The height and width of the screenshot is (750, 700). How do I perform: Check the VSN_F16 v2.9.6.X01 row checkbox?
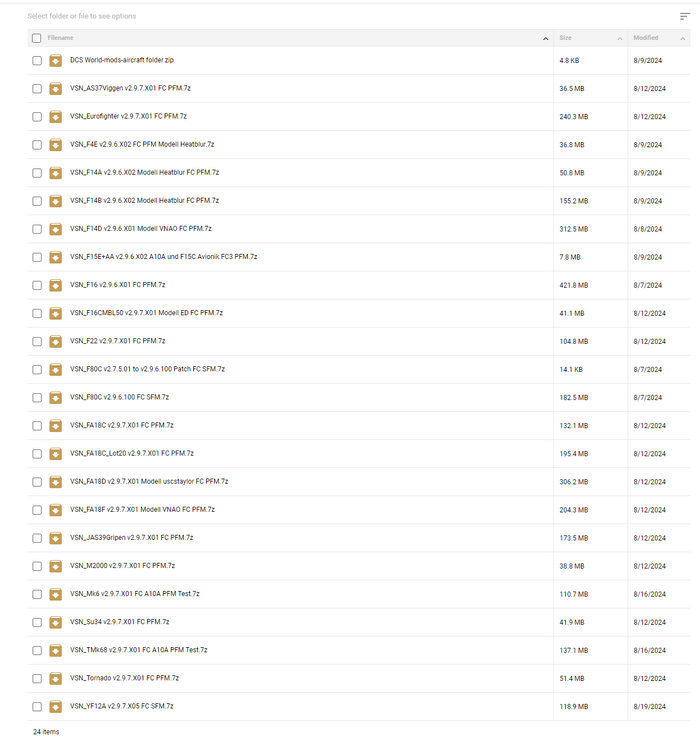pyautogui.click(x=37, y=286)
